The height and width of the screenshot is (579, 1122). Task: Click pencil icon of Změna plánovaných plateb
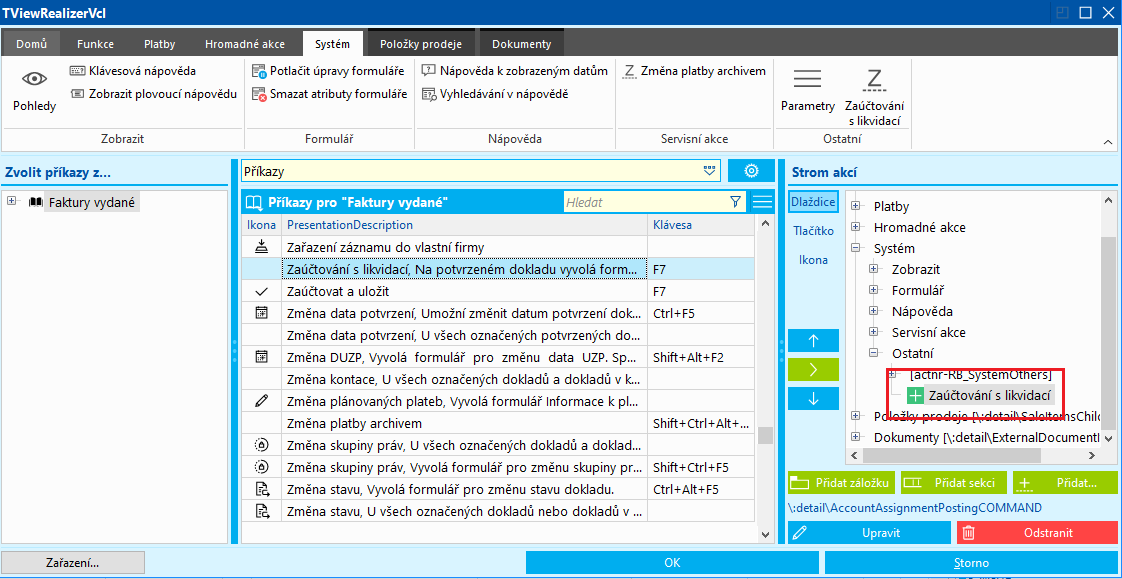pyautogui.click(x=261, y=402)
